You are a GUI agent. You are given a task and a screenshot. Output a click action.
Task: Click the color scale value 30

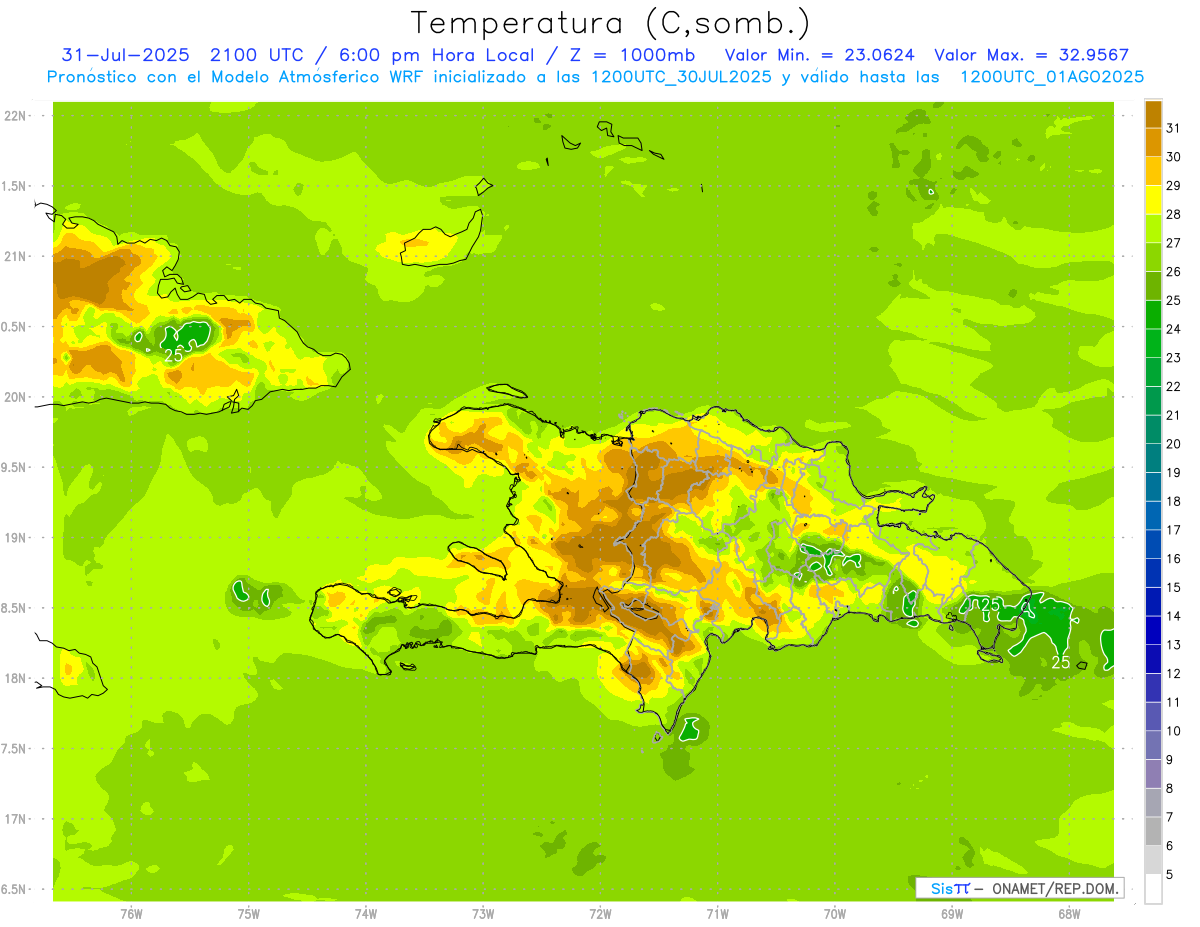(x=1173, y=157)
